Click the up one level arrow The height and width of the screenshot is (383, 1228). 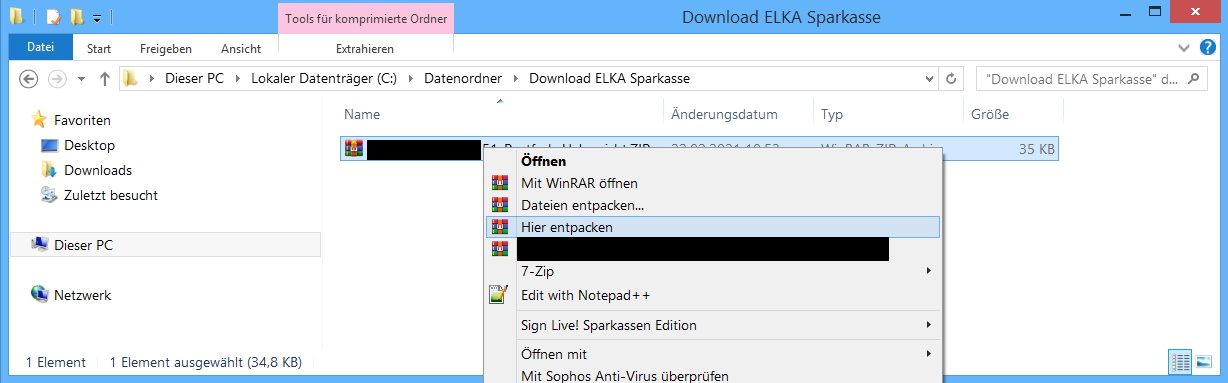(105, 79)
